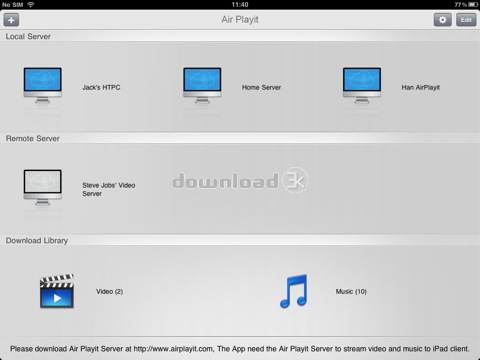
Task: Tap the Wi-Fi status bar icon
Action: pyautogui.click(x=31, y=5)
